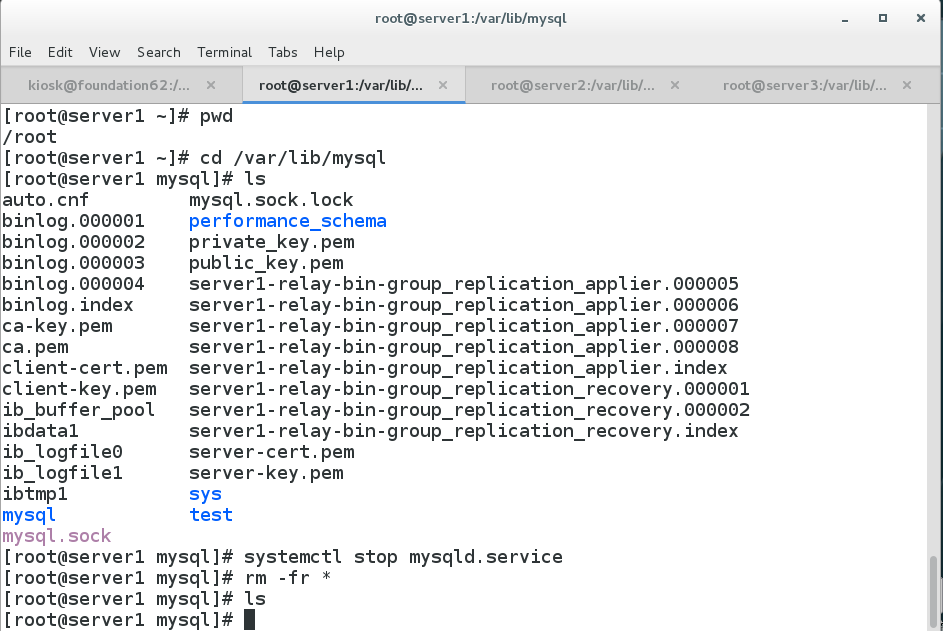Image resolution: width=943 pixels, height=631 pixels.
Task: Click the ibdata1 file name
Action: coord(40,431)
